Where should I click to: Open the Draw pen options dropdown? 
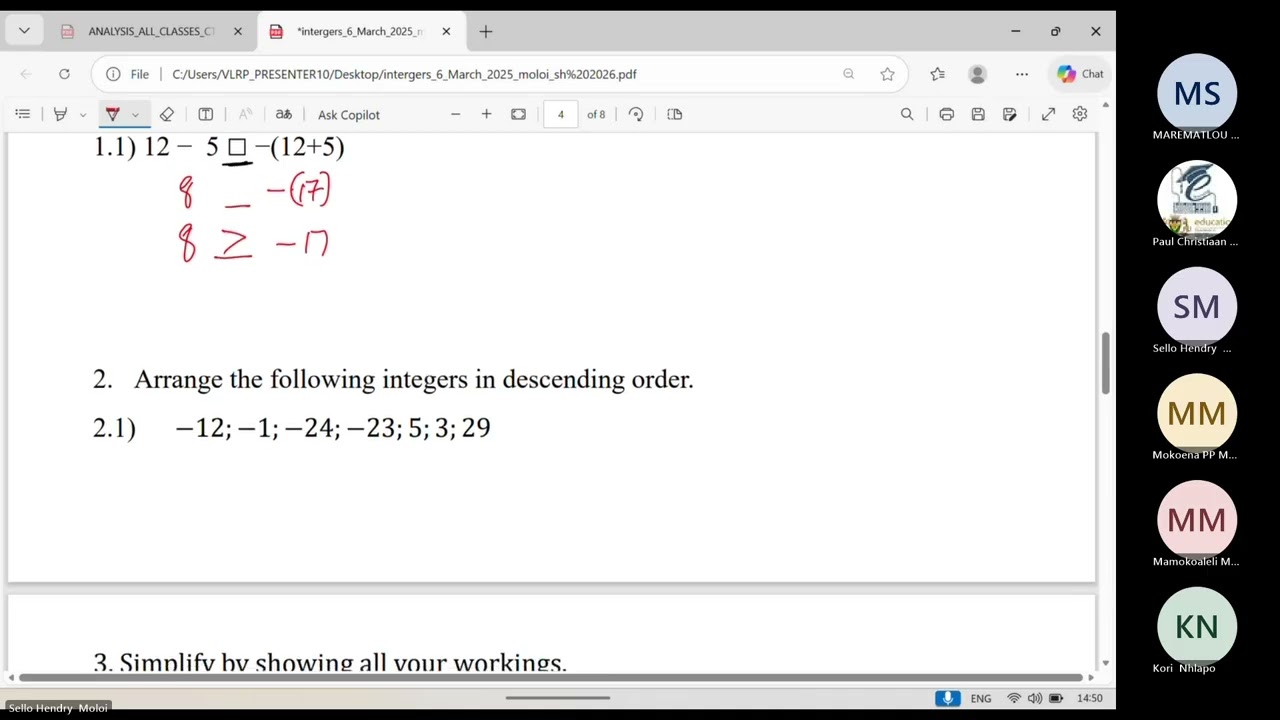(x=135, y=115)
